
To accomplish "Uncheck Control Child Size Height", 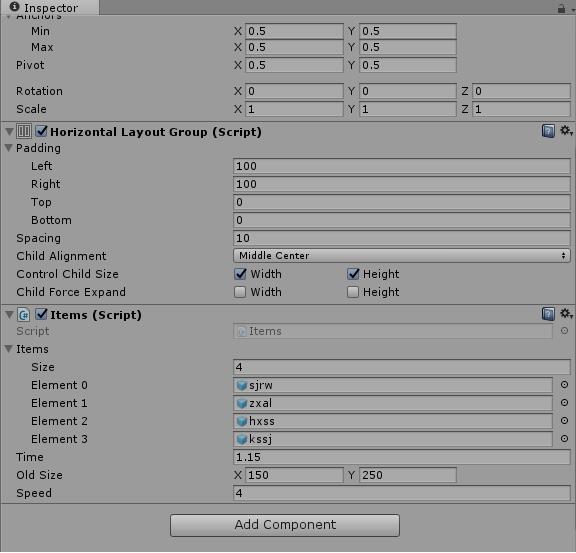I will coord(353,274).
